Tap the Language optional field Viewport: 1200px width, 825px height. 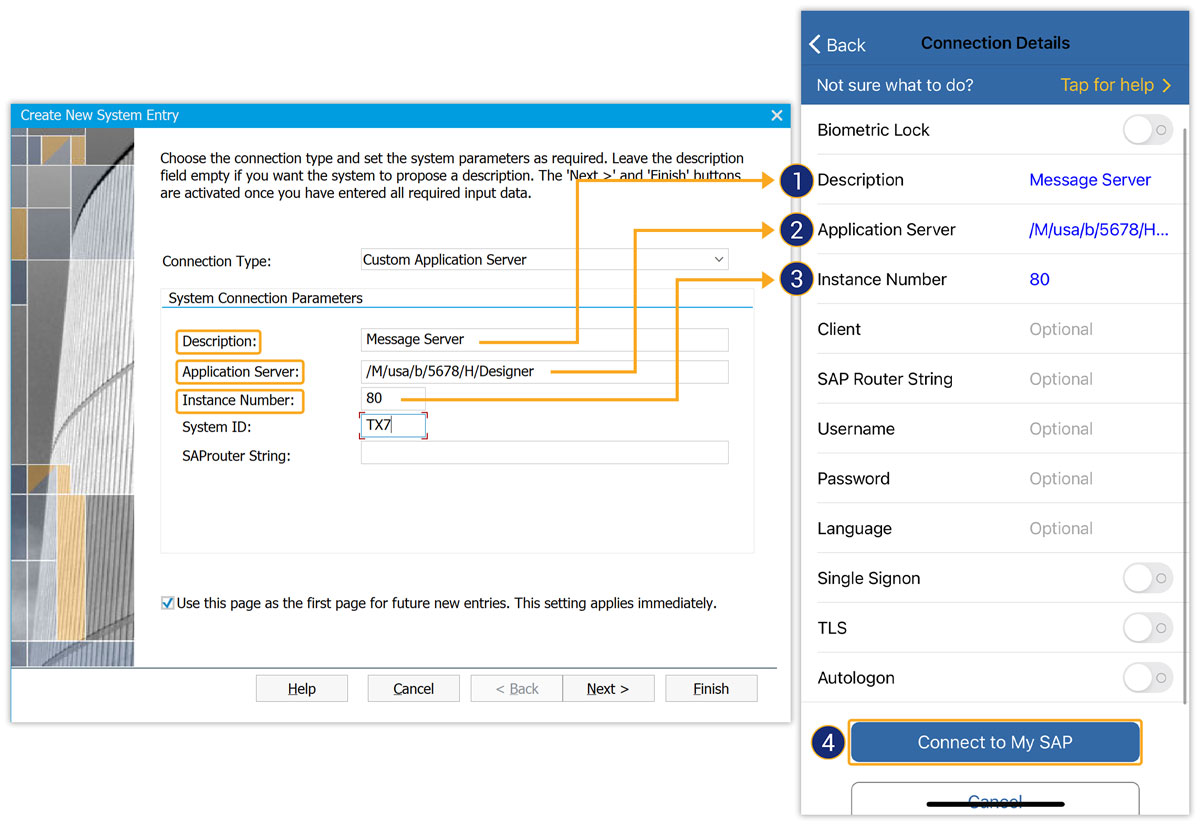pos(1061,528)
